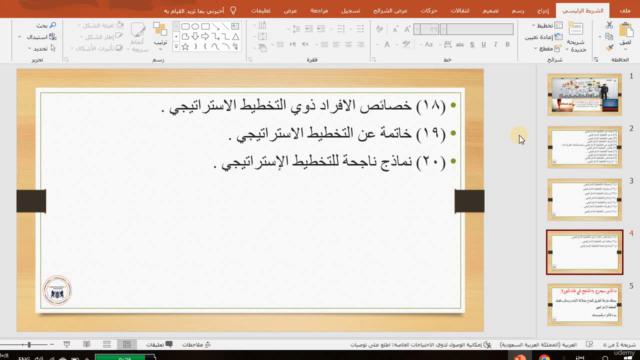The width and height of the screenshot is (640, 360).
Task: Open the Design (تصميم) tab
Action: point(490,11)
